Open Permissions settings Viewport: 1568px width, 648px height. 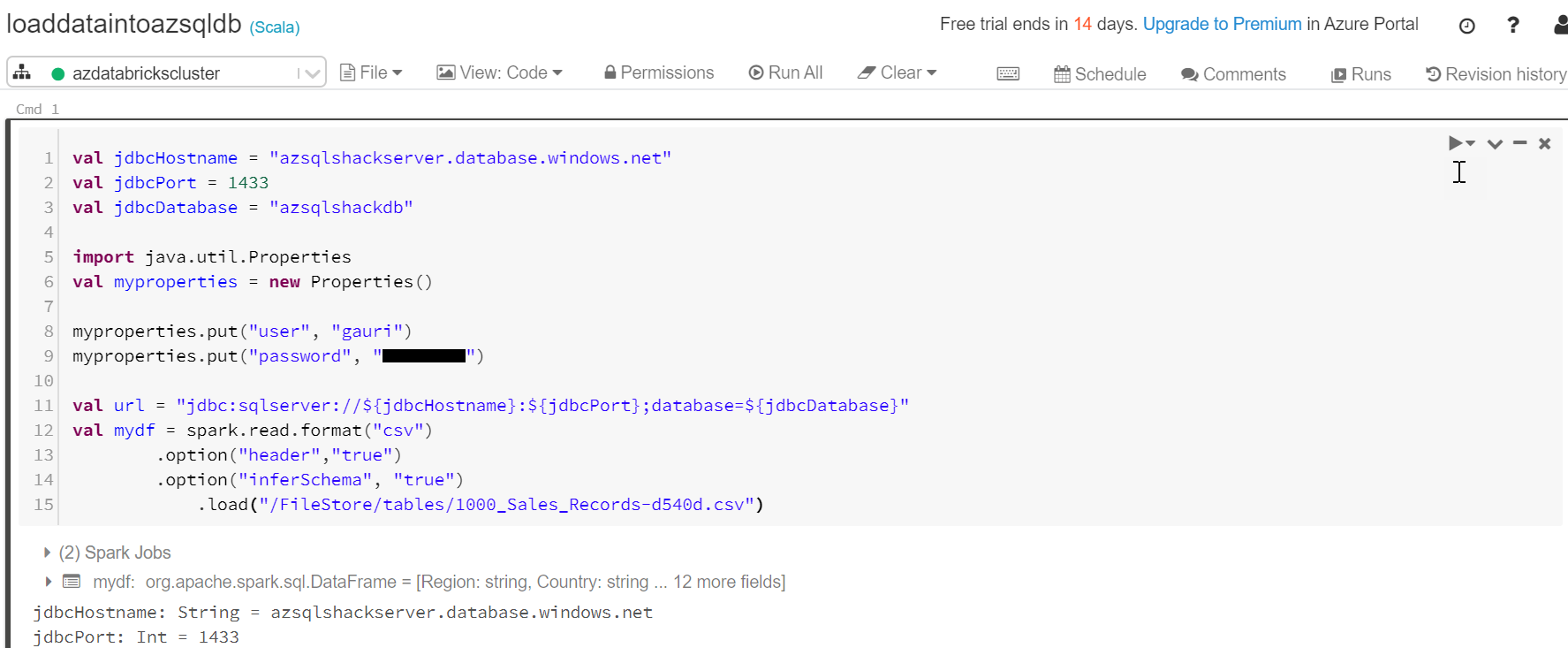[x=659, y=72]
